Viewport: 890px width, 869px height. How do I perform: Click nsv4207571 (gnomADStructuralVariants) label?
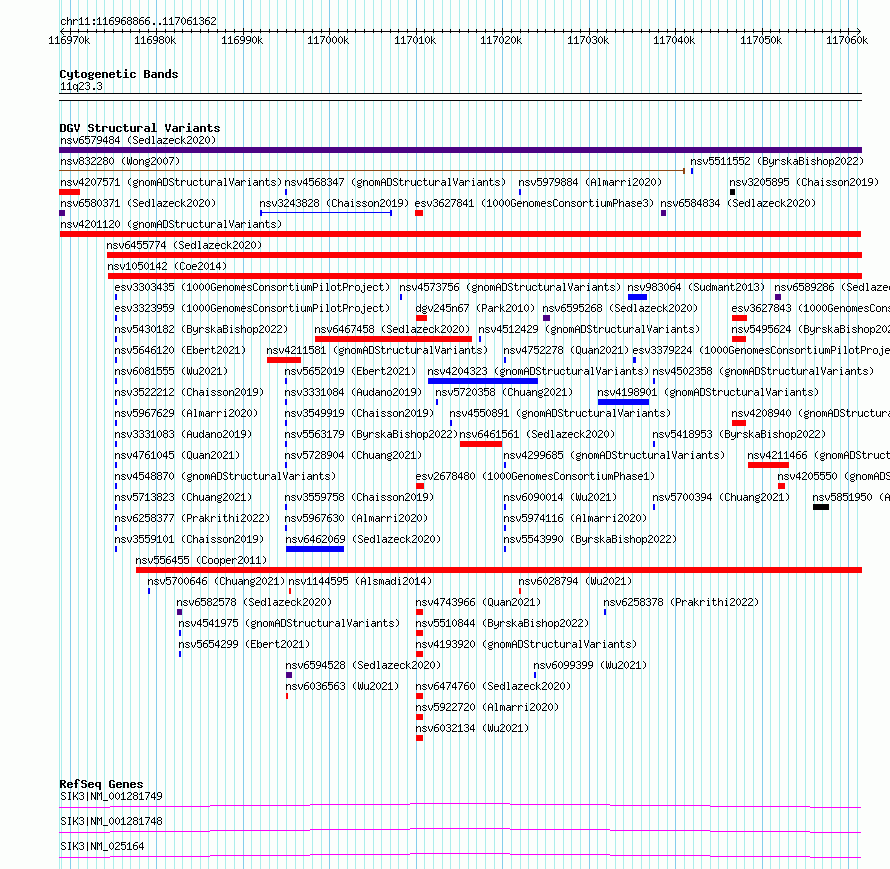(171, 182)
